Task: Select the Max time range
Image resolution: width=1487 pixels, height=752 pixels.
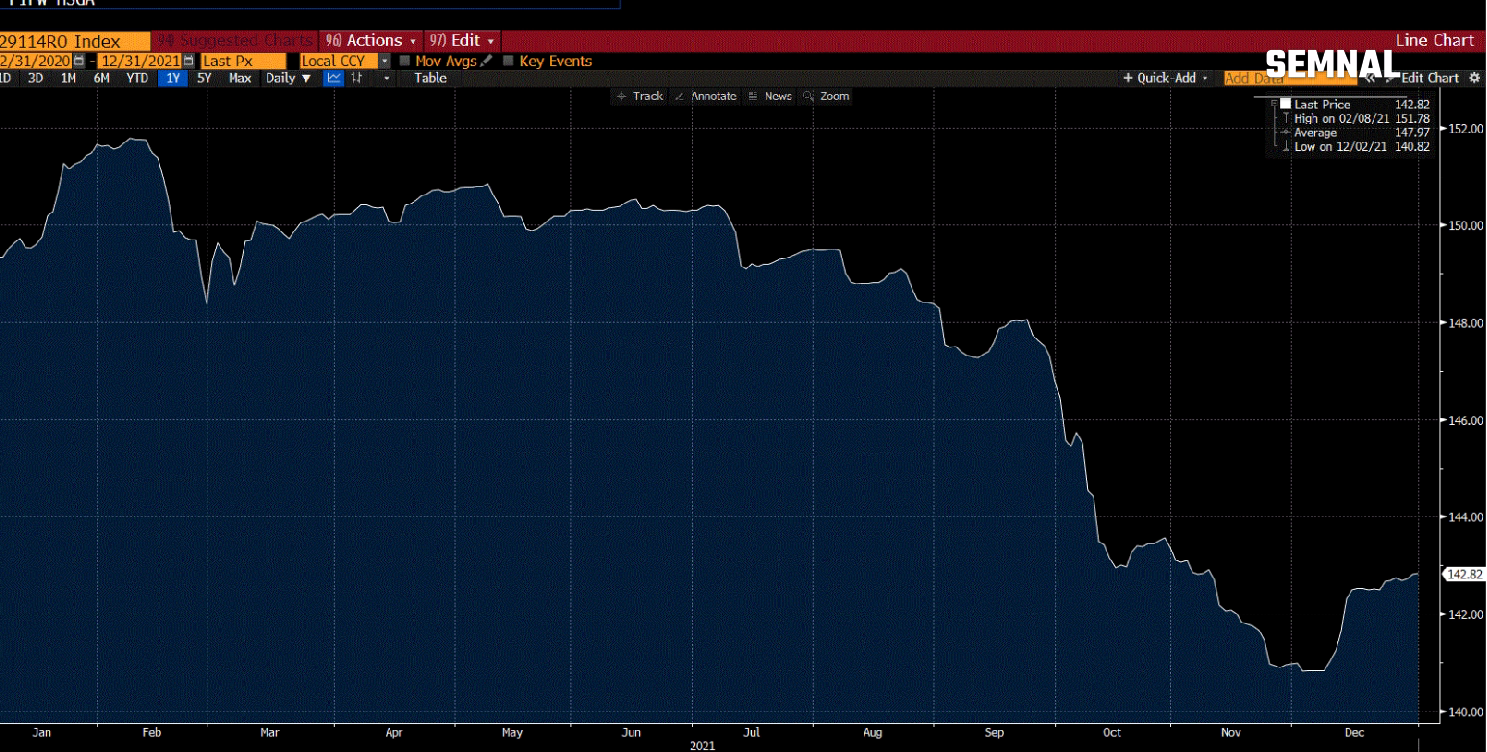Action: pyautogui.click(x=240, y=78)
